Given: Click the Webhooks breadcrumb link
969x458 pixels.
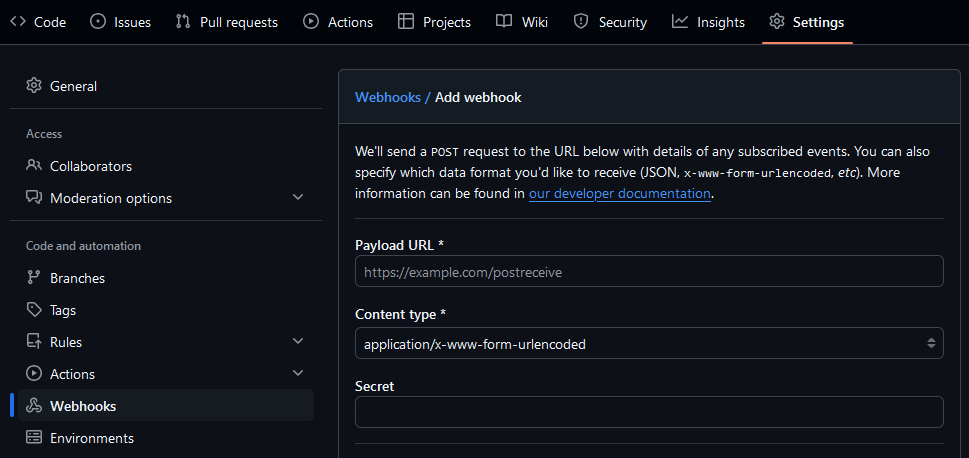Looking at the screenshot, I should coord(388,97).
